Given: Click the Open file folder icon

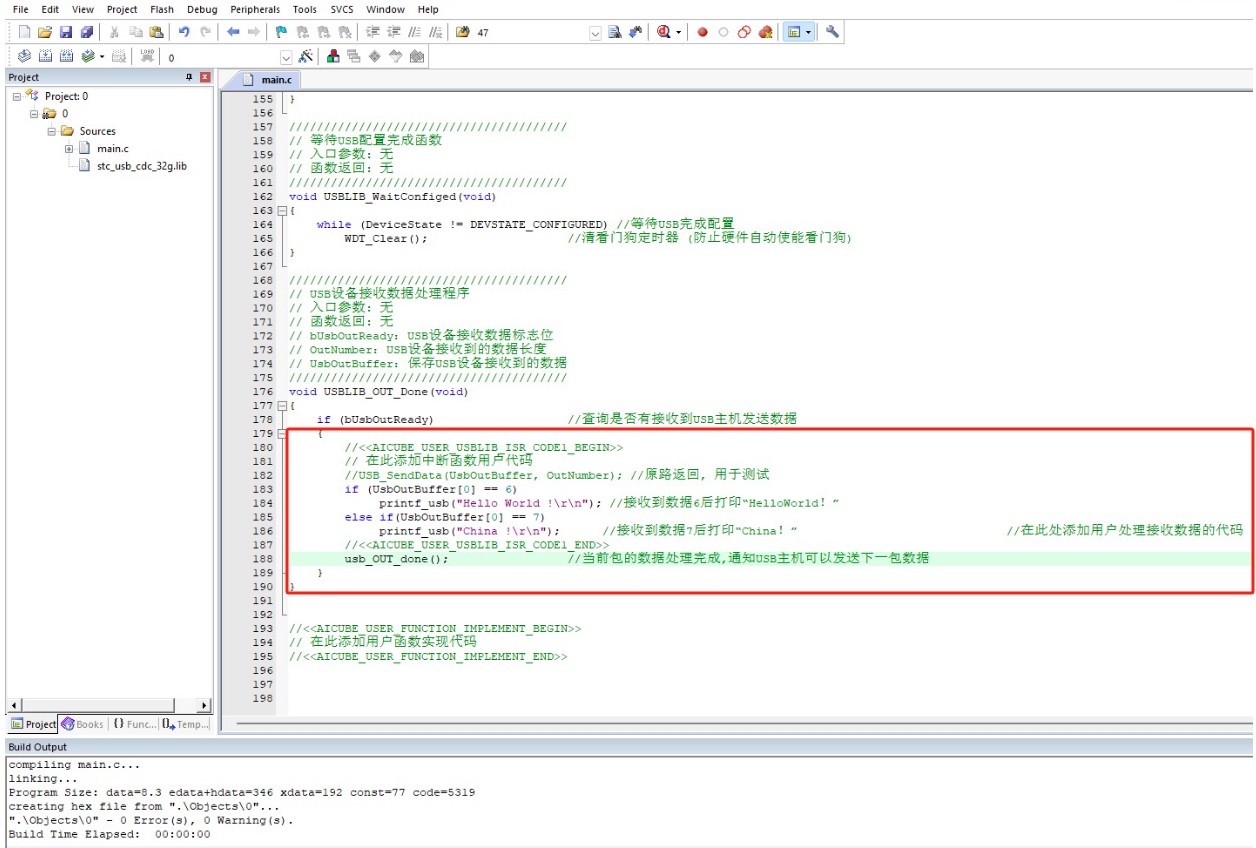Looking at the screenshot, I should [44, 32].
